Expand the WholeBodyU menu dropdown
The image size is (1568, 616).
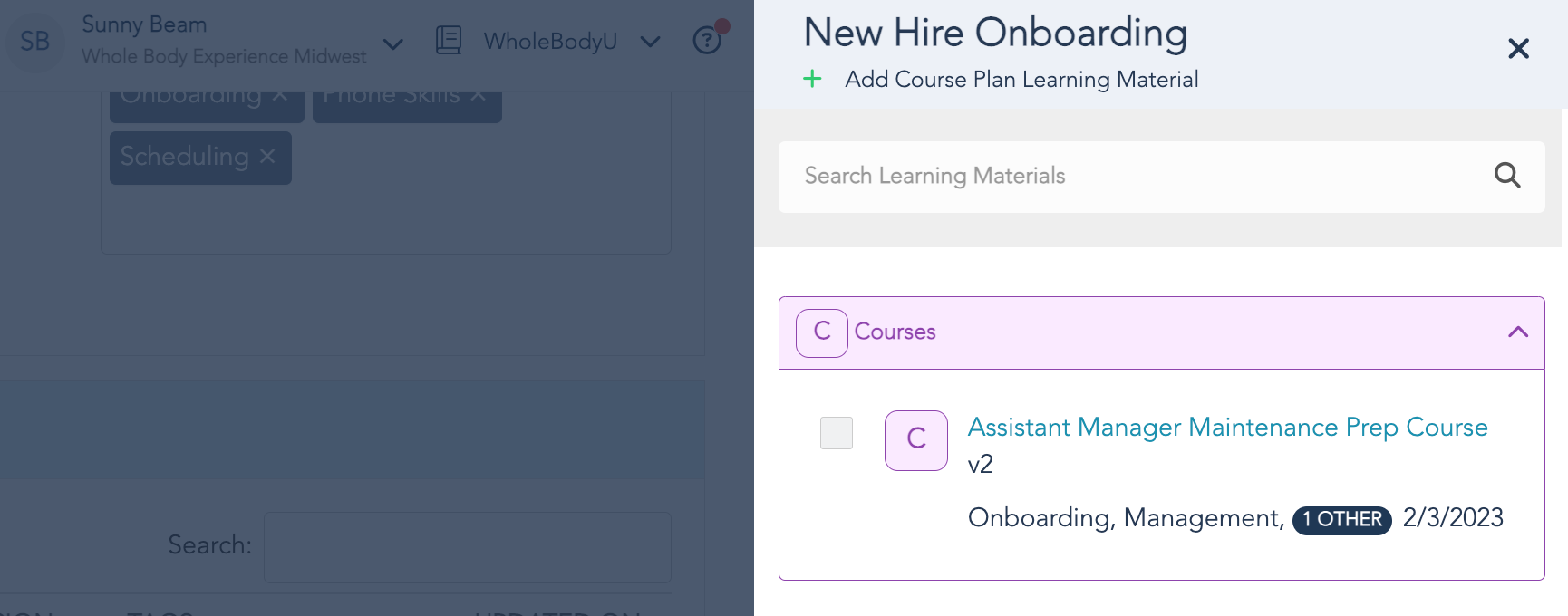(650, 42)
